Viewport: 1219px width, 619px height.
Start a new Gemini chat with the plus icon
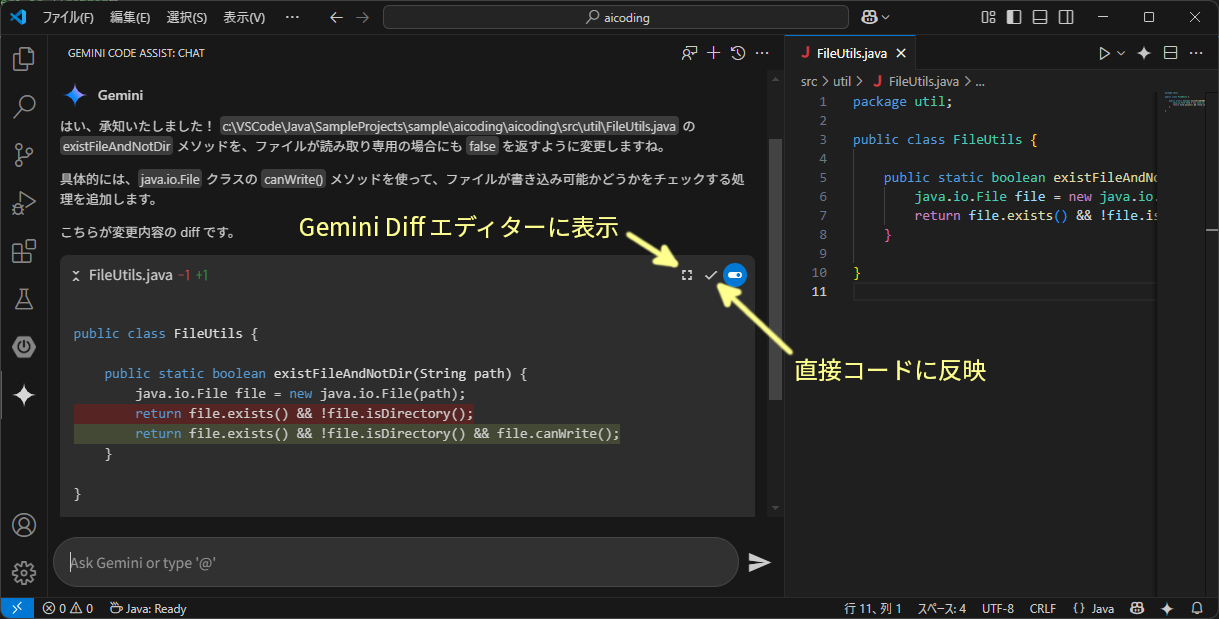point(713,53)
